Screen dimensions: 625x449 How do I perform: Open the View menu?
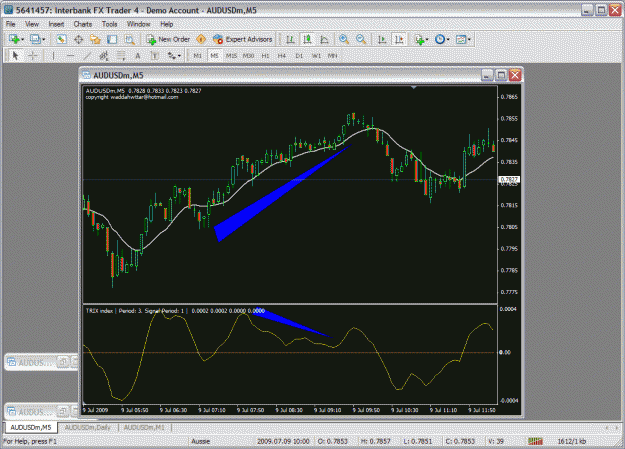pyautogui.click(x=32, y=24)
